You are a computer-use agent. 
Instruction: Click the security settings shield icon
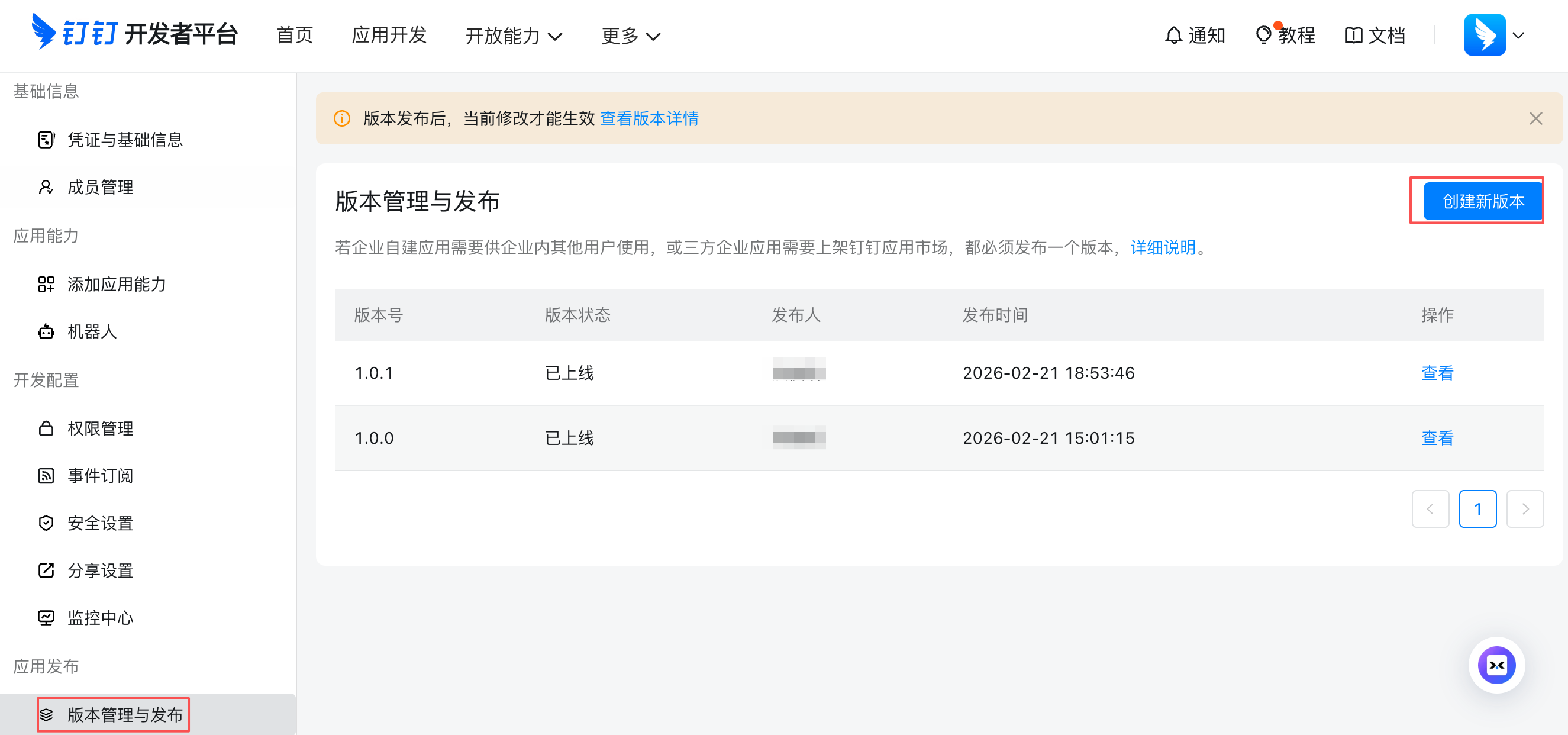pos(46,523)
